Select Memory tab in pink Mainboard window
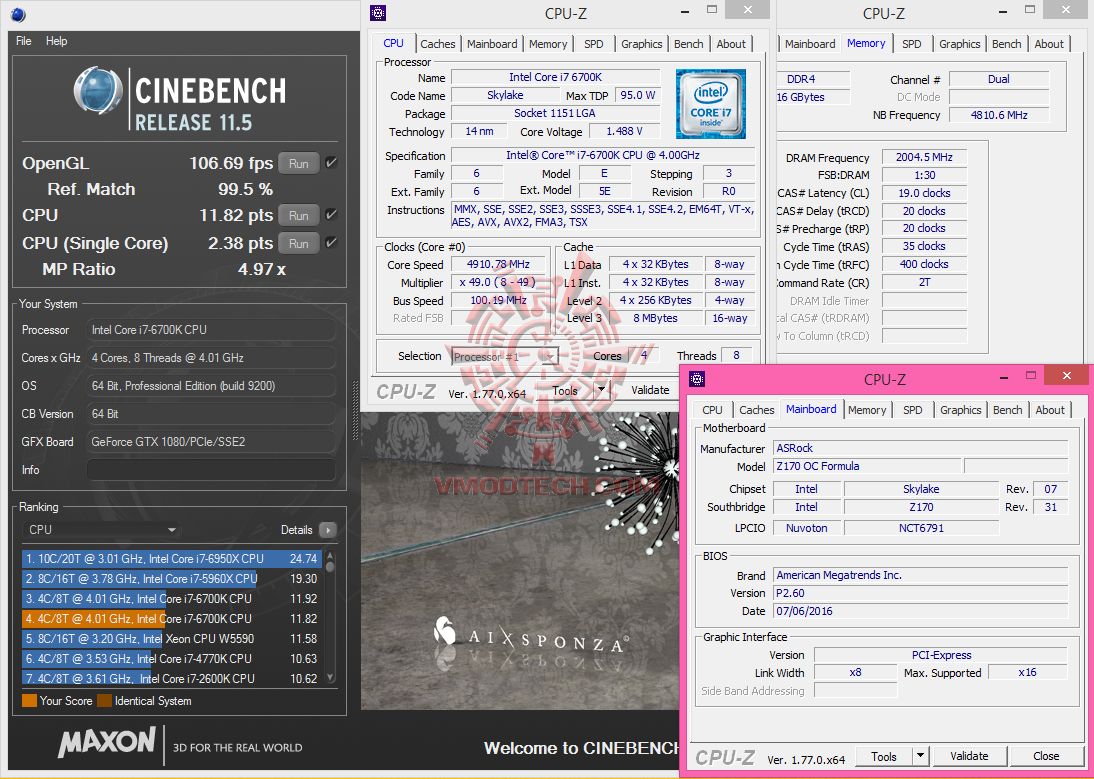Viewport: 1094px width, 779px height. [x=867, y=410]
